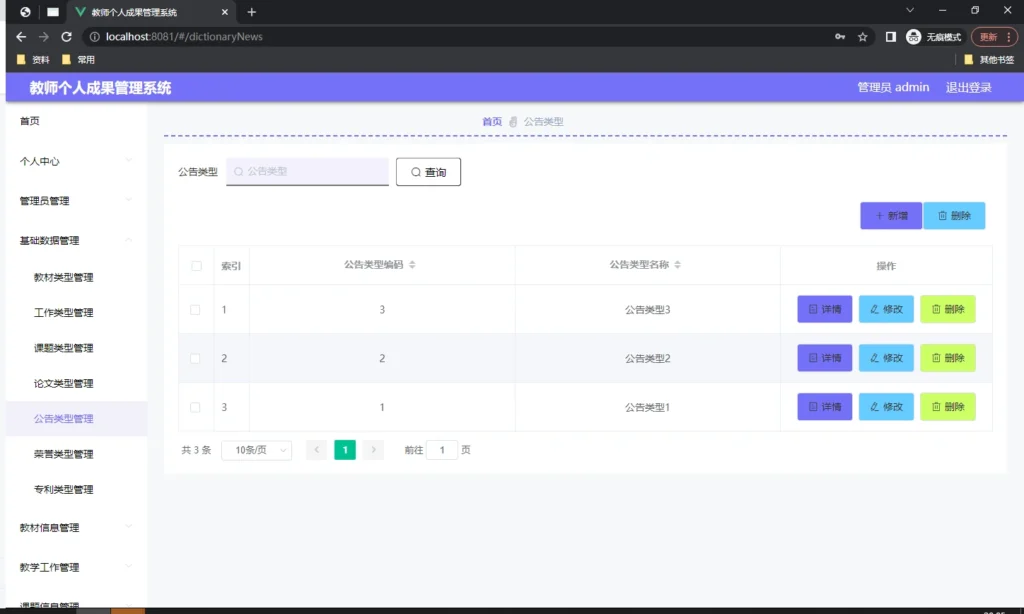1024x614 pixels.
Task: Sort by 公告类型编码 column sort arrows
Action: click(x=412, y=265)
